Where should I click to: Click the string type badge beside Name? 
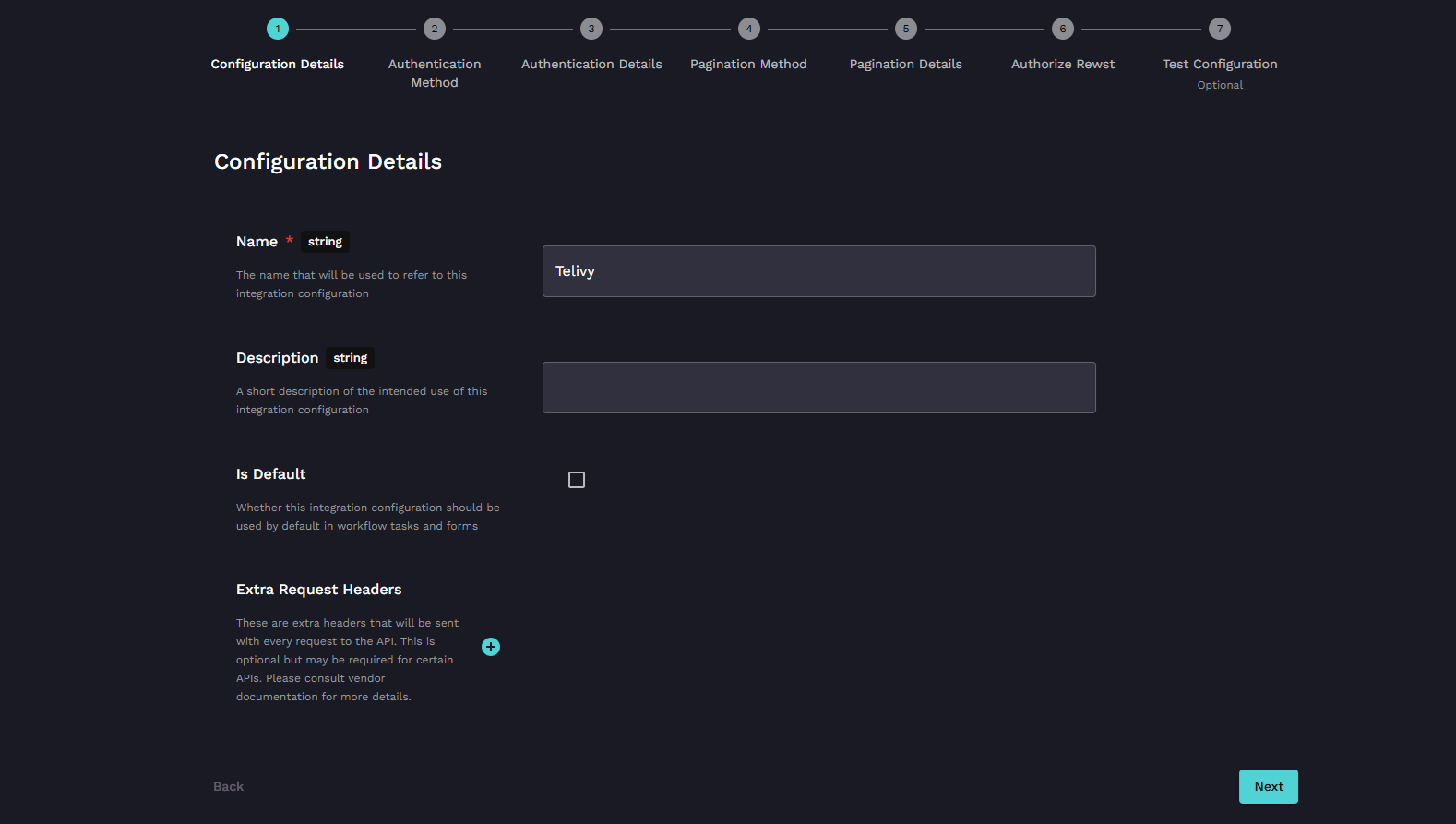pyautogui.click(x=325, y=242)
